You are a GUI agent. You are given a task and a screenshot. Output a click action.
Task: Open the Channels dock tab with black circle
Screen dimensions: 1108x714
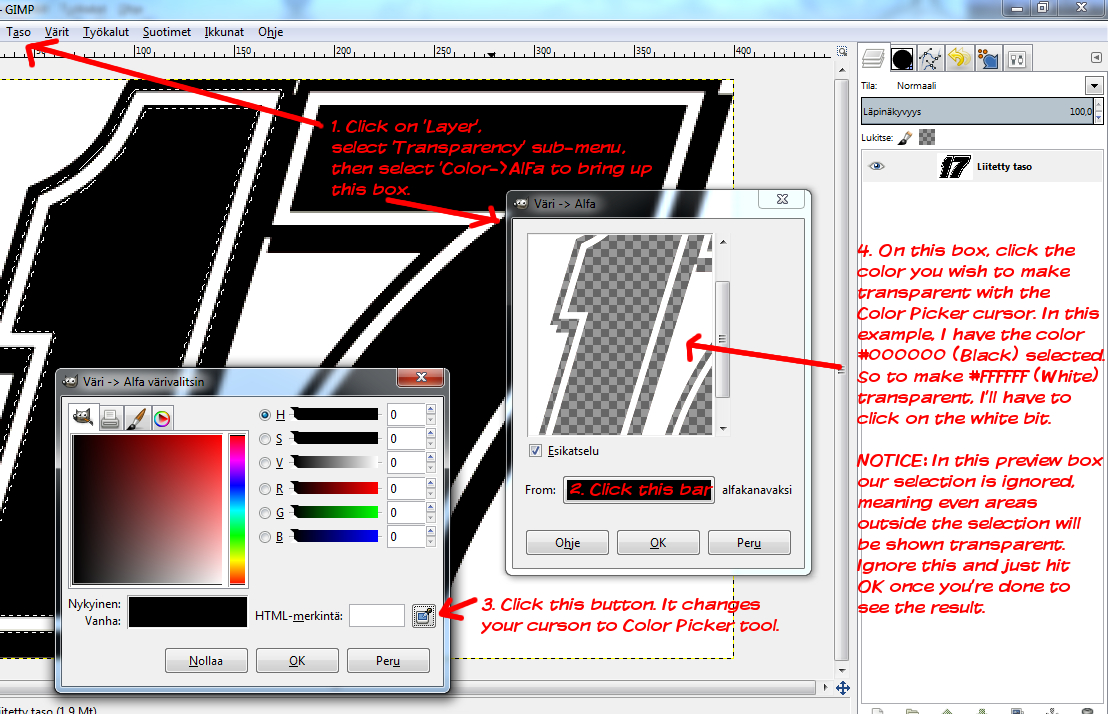tap(902, 59)
